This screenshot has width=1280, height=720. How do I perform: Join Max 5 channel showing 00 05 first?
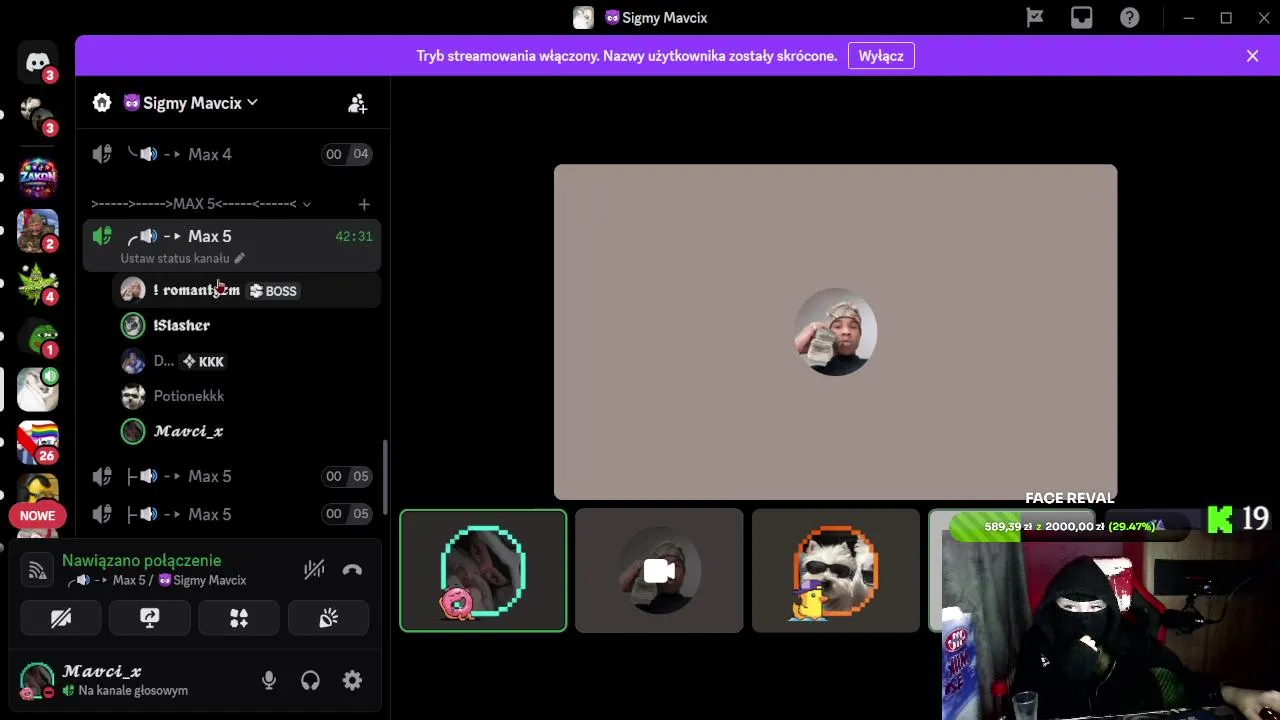(231, 476)
